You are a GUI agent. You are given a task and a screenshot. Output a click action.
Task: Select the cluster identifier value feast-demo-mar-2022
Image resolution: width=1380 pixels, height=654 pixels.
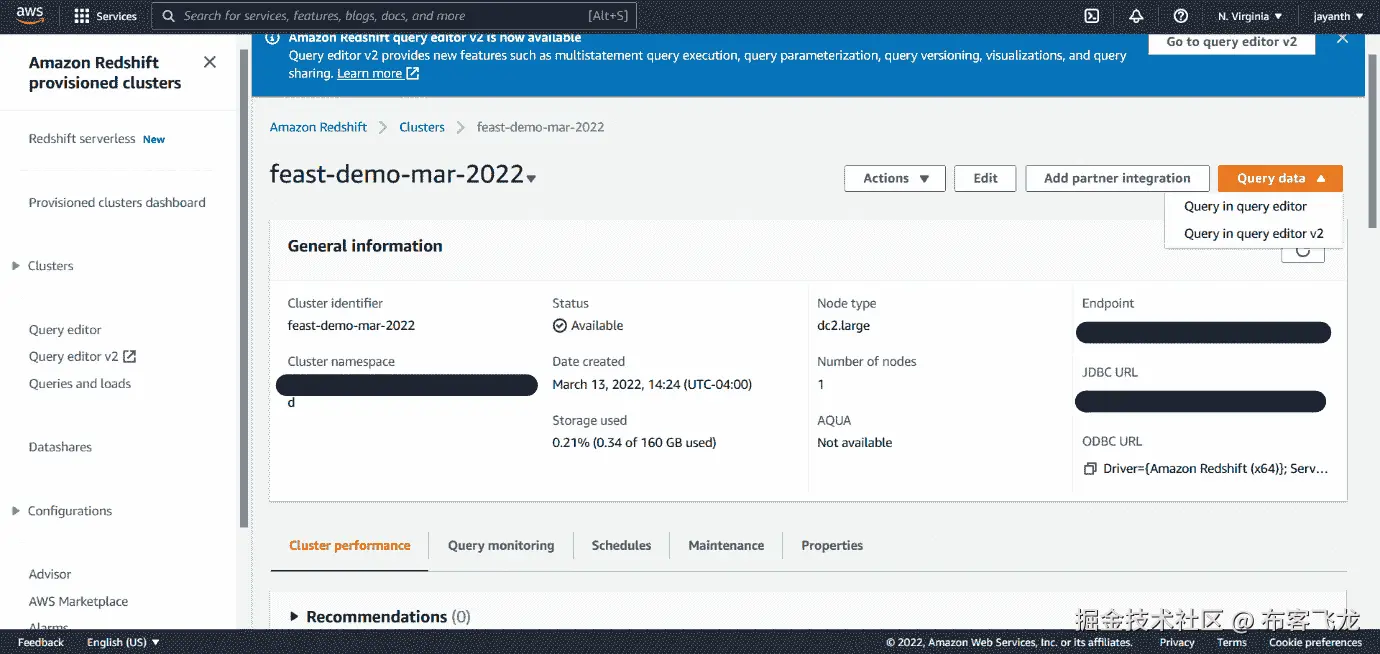[351, 326]
